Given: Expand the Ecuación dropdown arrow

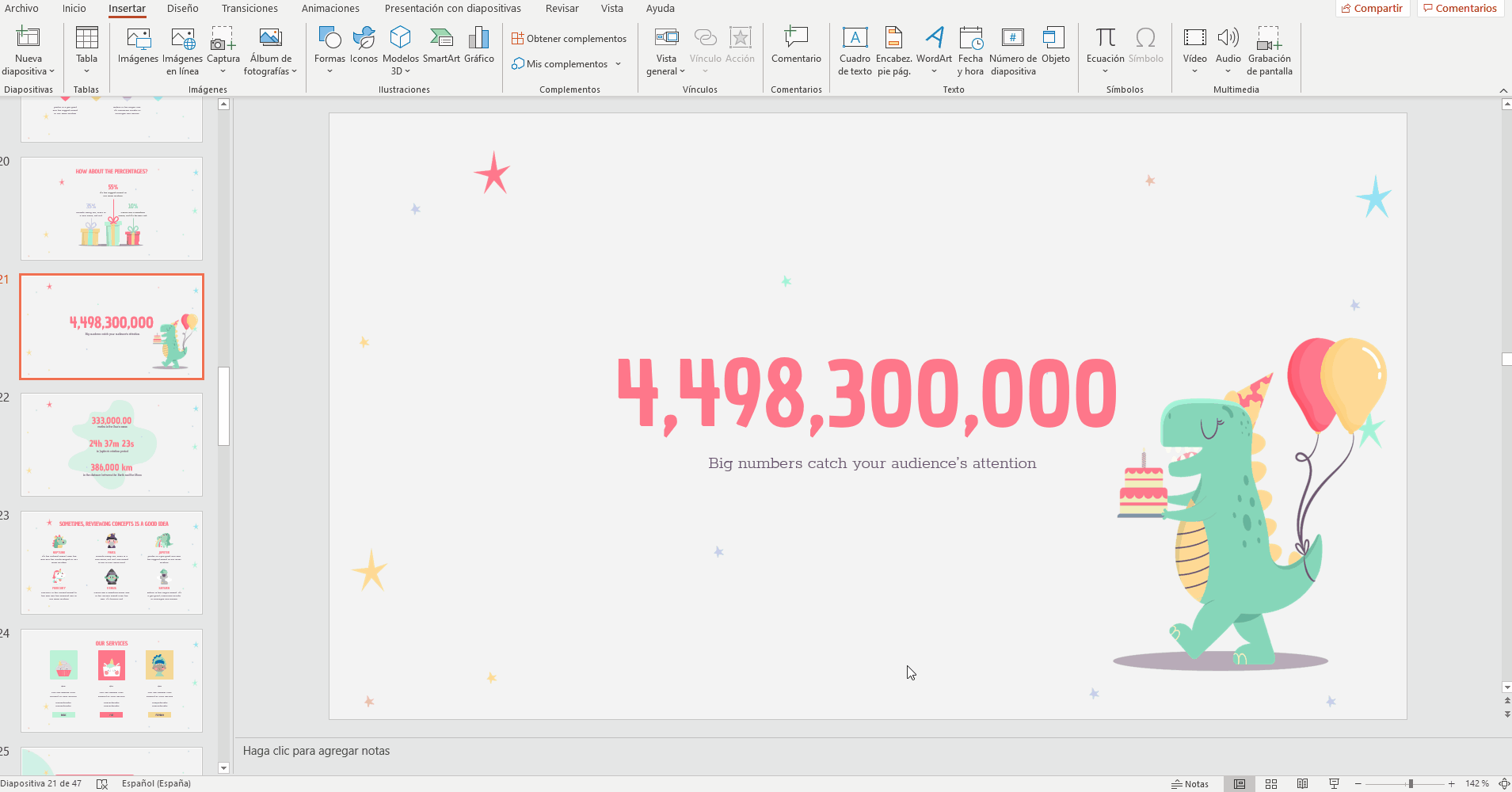Looking at the screenshot, I should [x=1105, y=71].
